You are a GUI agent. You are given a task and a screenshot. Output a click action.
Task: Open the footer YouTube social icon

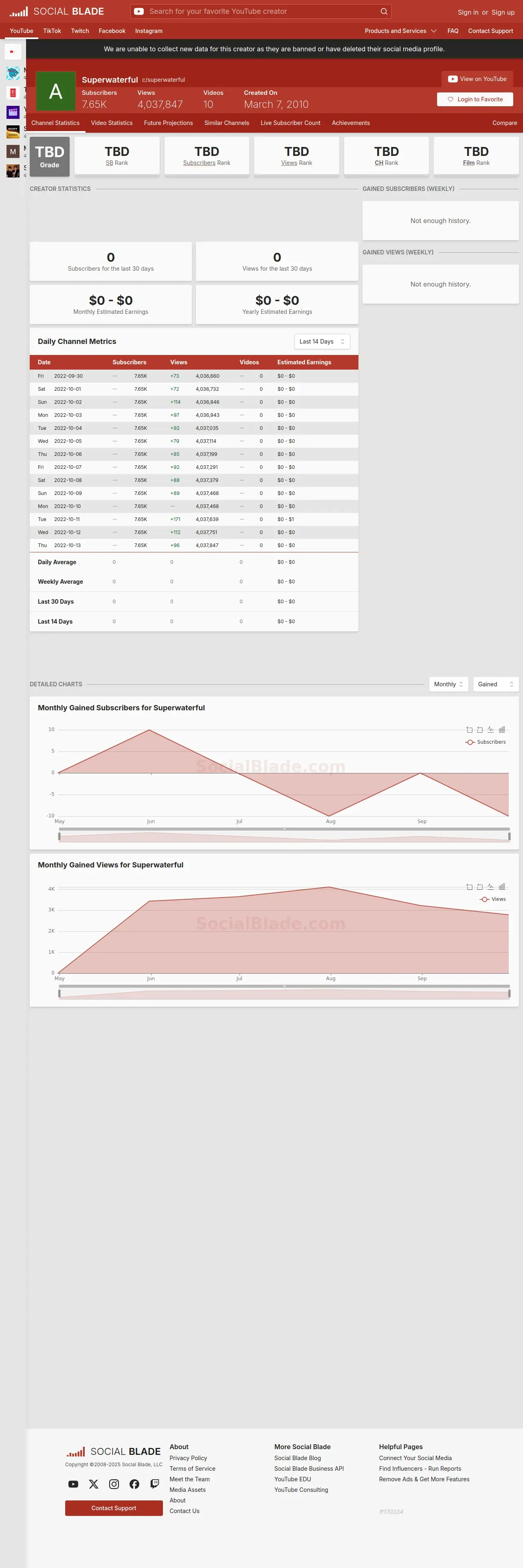pyautogui.click(x=73, y=1484)
